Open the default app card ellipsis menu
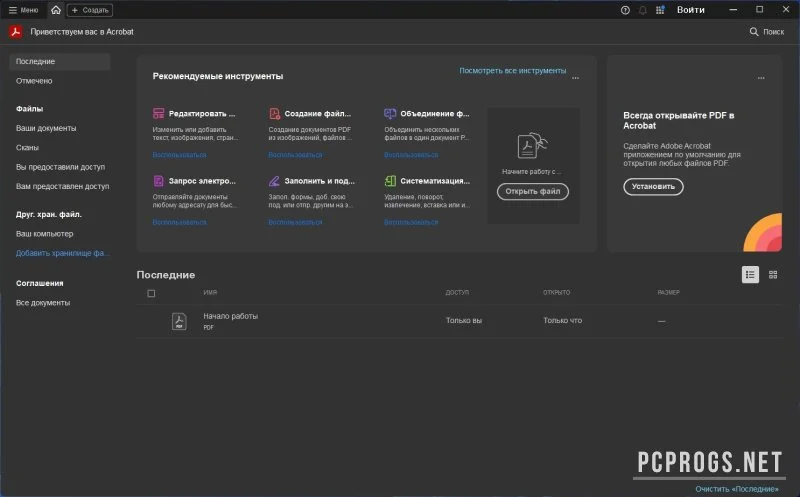800x497 pixels. [761, 78]
